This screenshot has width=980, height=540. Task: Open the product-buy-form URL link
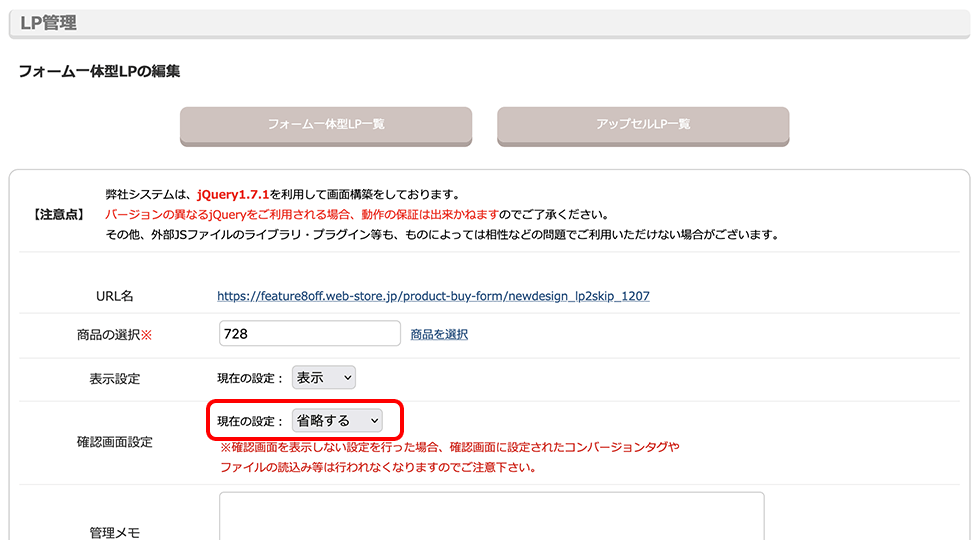(433, 296)
